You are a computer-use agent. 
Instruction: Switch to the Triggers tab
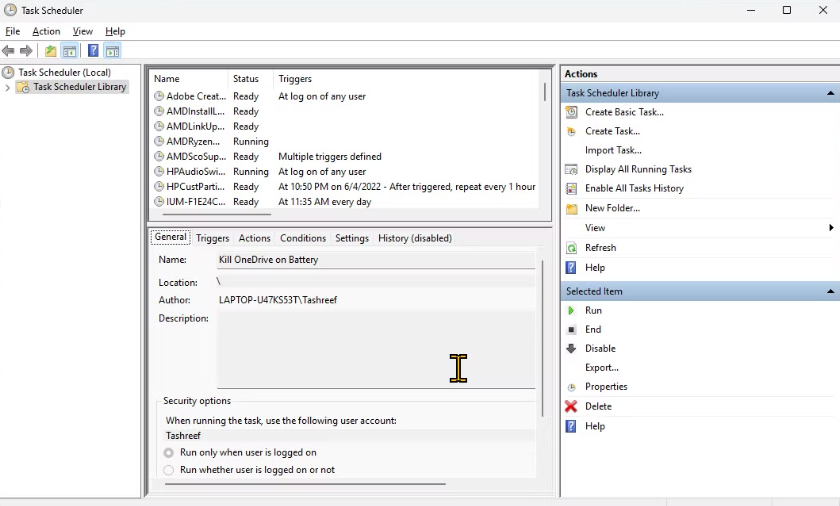pyautogui.click(x=212, y=238)
